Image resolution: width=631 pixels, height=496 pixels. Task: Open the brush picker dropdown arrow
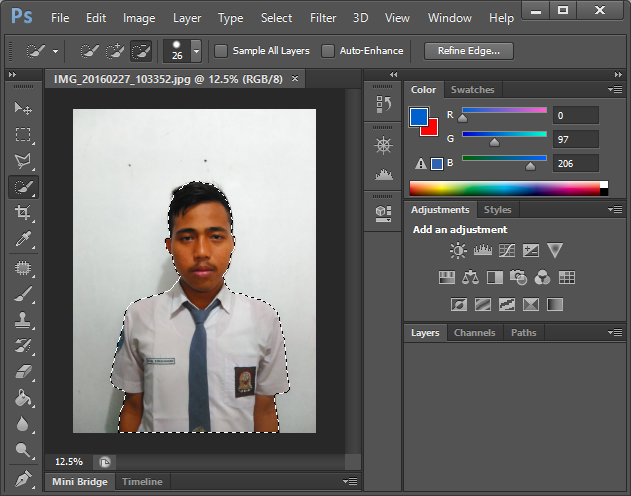[x=196, y=51]
